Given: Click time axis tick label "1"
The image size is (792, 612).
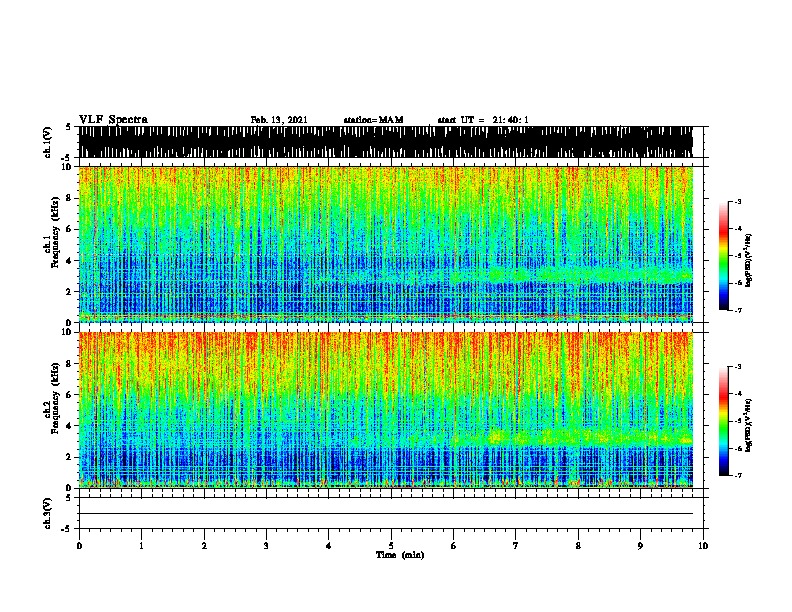Looking at the screenshot, I should pos(141,546).
